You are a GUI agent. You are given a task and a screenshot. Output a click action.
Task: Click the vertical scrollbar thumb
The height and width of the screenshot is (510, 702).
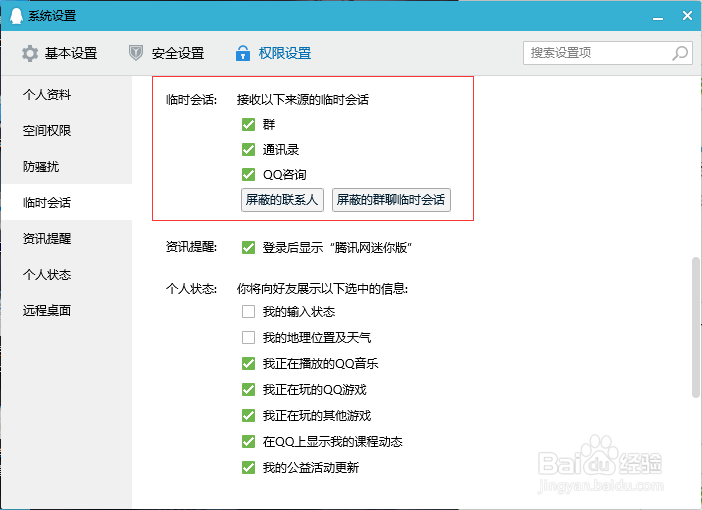click(695, 327)
